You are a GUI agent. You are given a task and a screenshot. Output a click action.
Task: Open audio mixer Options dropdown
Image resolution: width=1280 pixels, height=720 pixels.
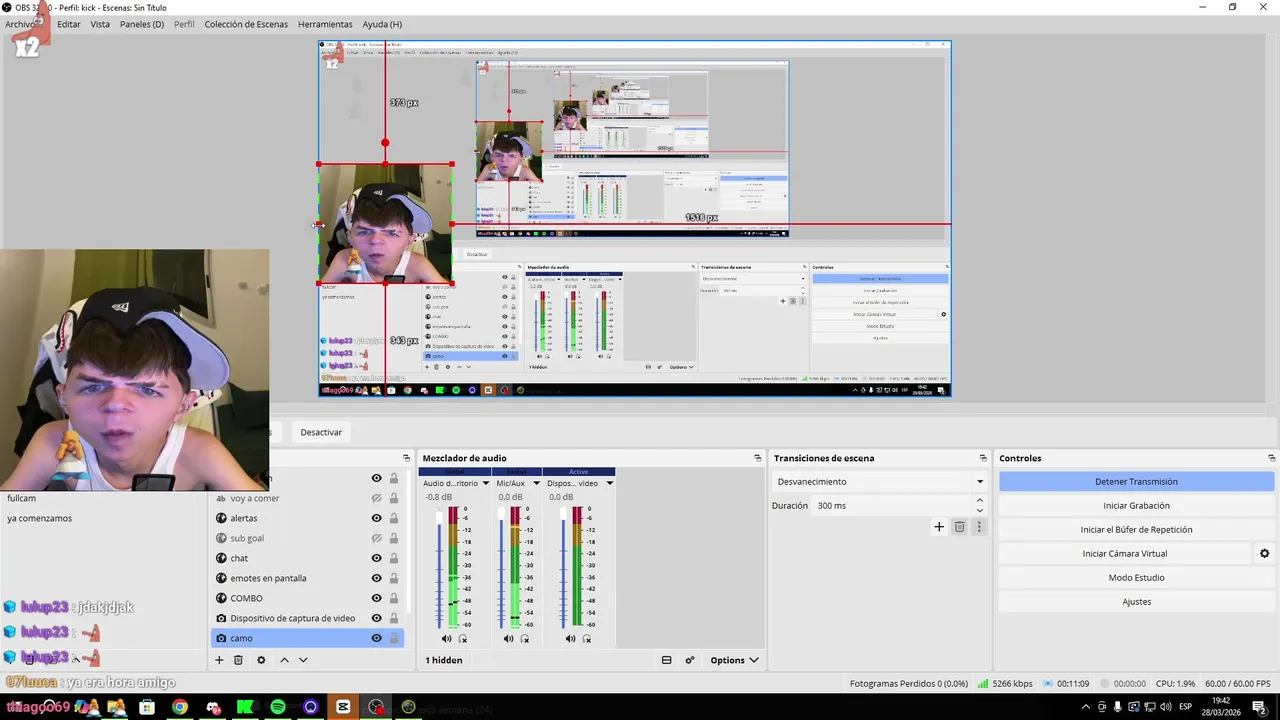coord(734,660)
